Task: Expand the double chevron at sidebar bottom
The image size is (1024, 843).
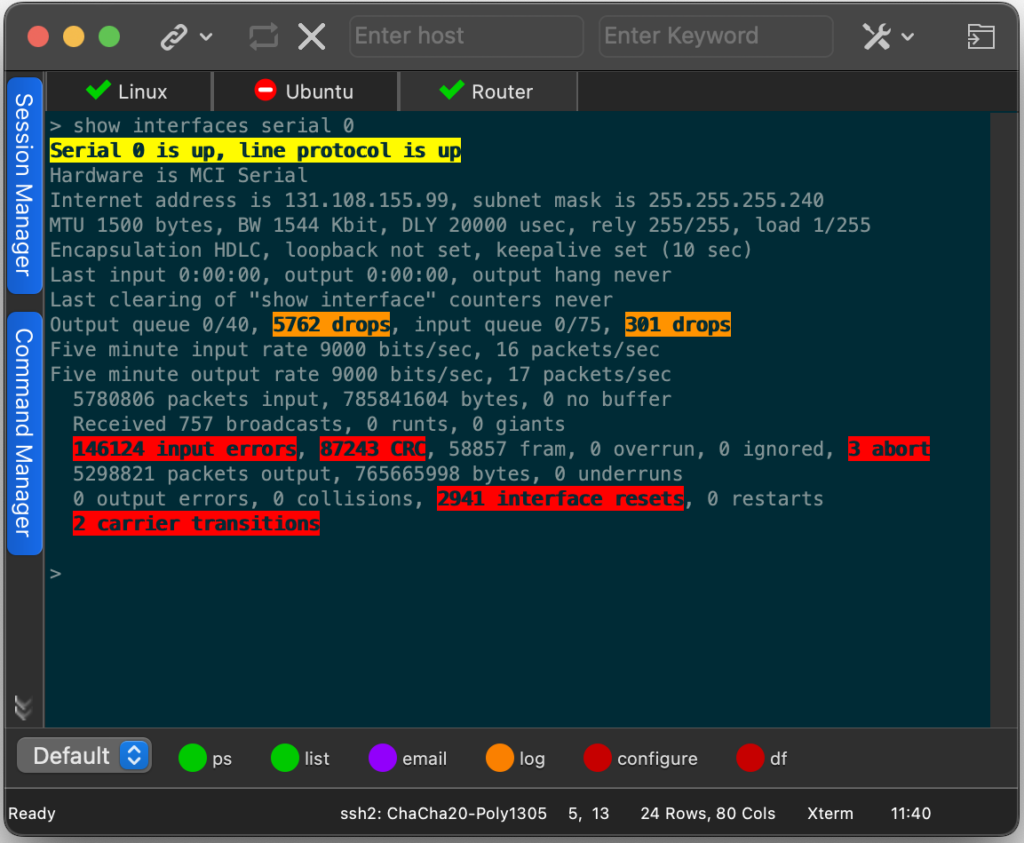Action: 24,708
